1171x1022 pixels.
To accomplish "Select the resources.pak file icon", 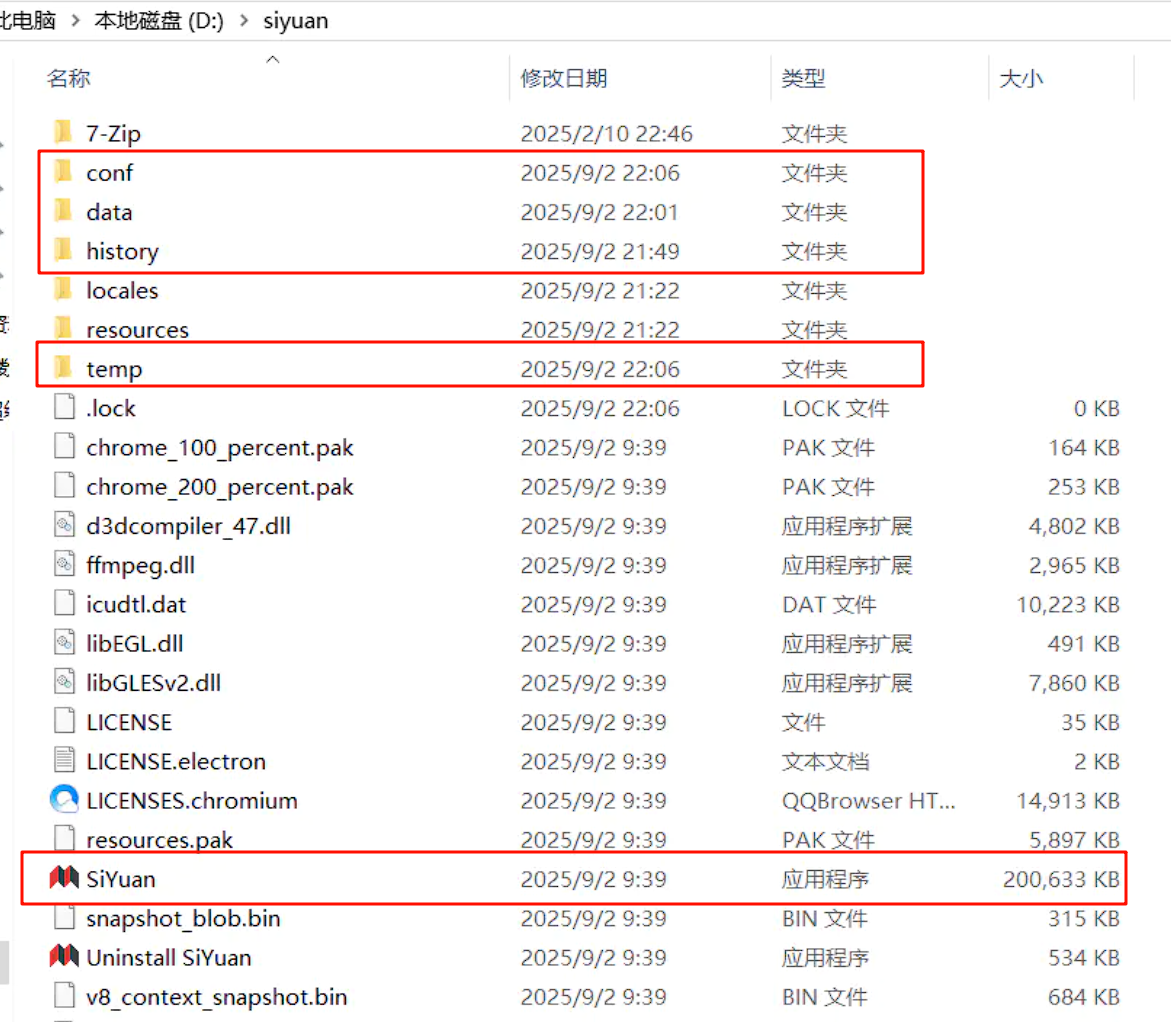I will pos(64,839).
